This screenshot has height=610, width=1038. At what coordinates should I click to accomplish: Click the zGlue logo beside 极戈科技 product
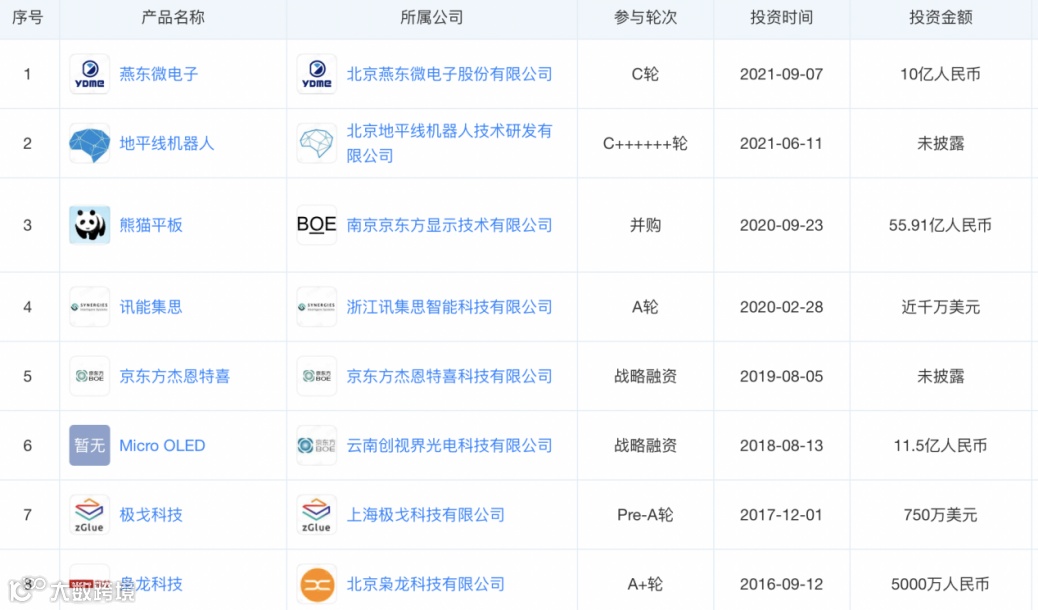pyautogui.click(x=89, y=515)
